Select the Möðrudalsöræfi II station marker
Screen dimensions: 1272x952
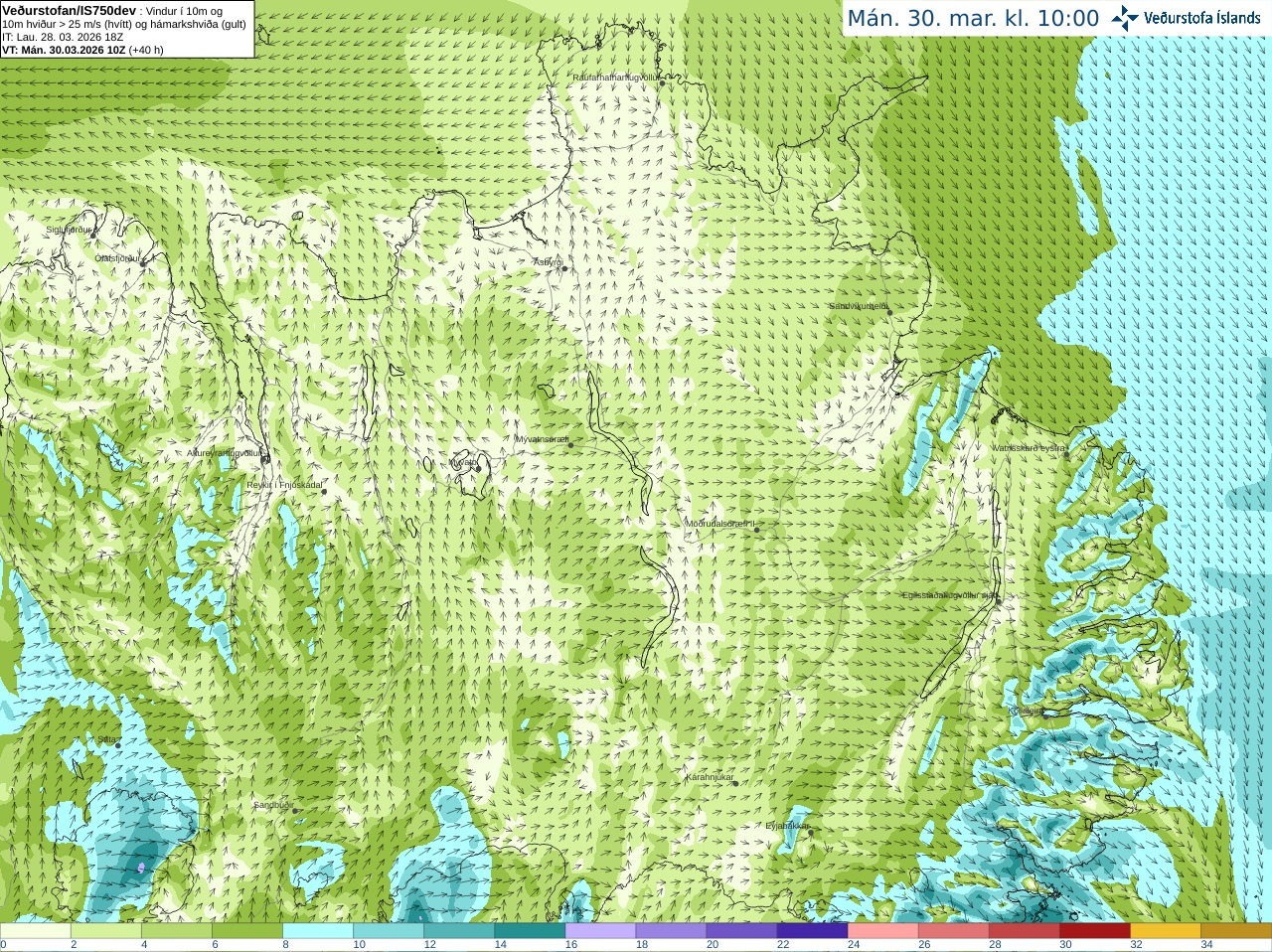pyautogui.click(x=756, y=530)
